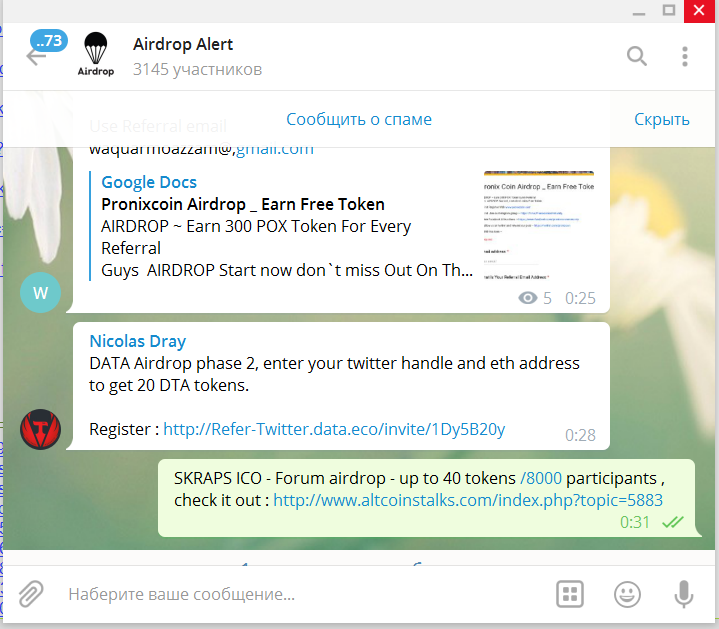
Task: Click the 0:25 message timestamp
Action: (x=580, y=298)
